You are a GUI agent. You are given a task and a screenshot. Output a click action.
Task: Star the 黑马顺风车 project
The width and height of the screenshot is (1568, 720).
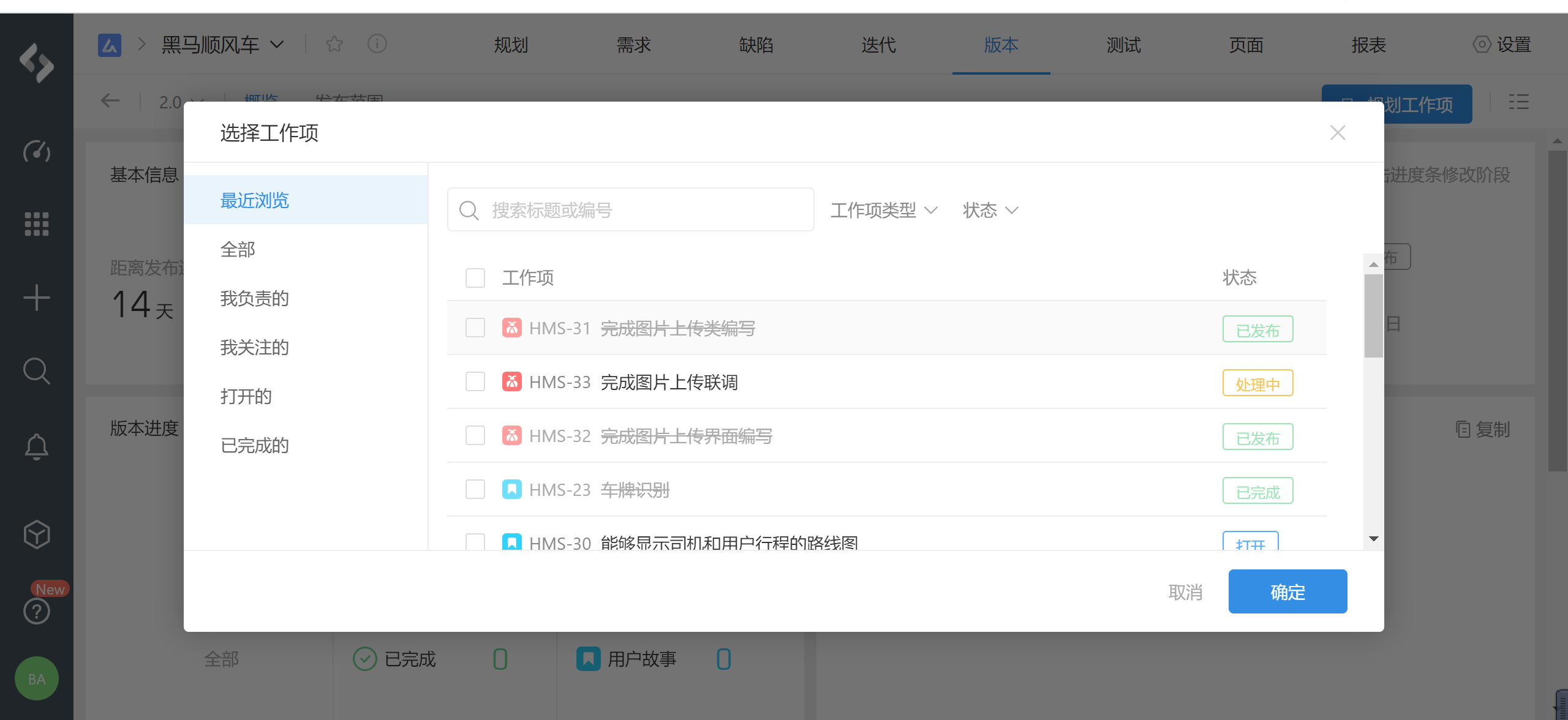pyautogui.click(x=334, y=44)
